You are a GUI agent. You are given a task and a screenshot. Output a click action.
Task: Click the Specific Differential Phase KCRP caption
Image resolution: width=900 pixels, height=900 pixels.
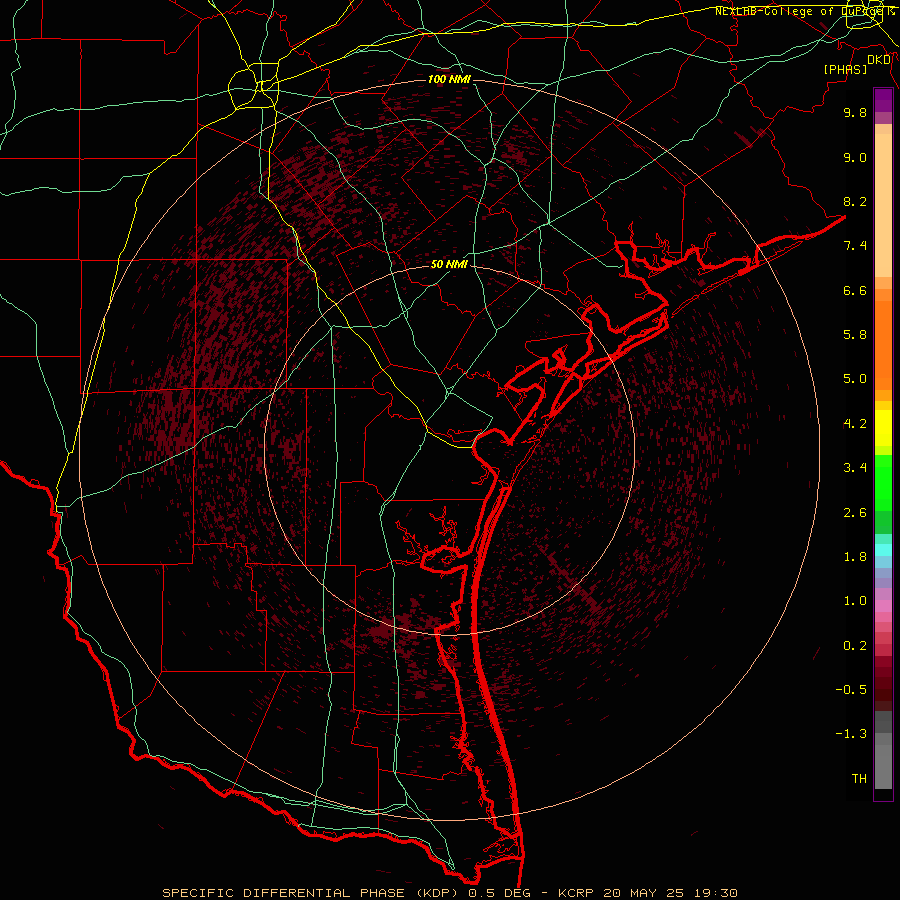[449, 893]
